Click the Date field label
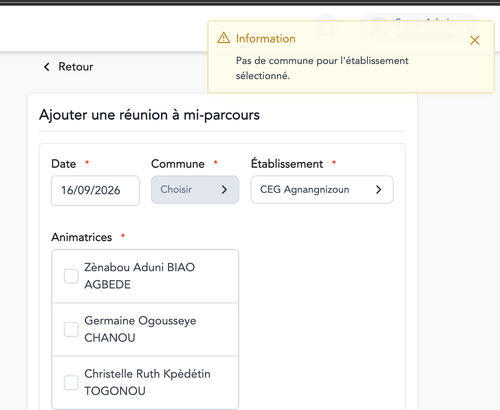The width and height of the screenshot is (500, 410). click(64, 164)
